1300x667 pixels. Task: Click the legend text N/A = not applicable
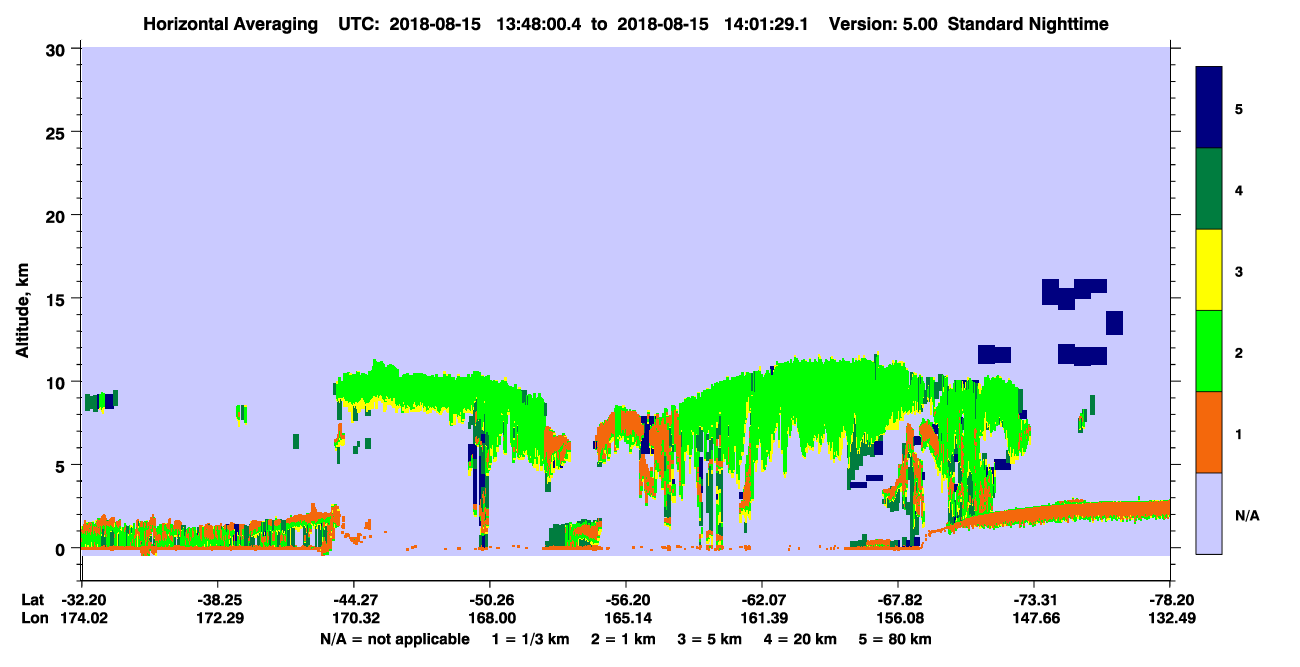[x=394, y=639]
